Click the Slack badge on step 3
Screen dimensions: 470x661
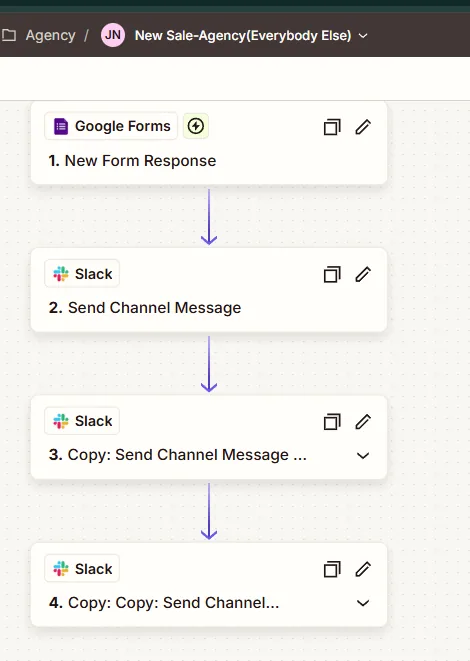pyautogui.click(x=82, y=421)
